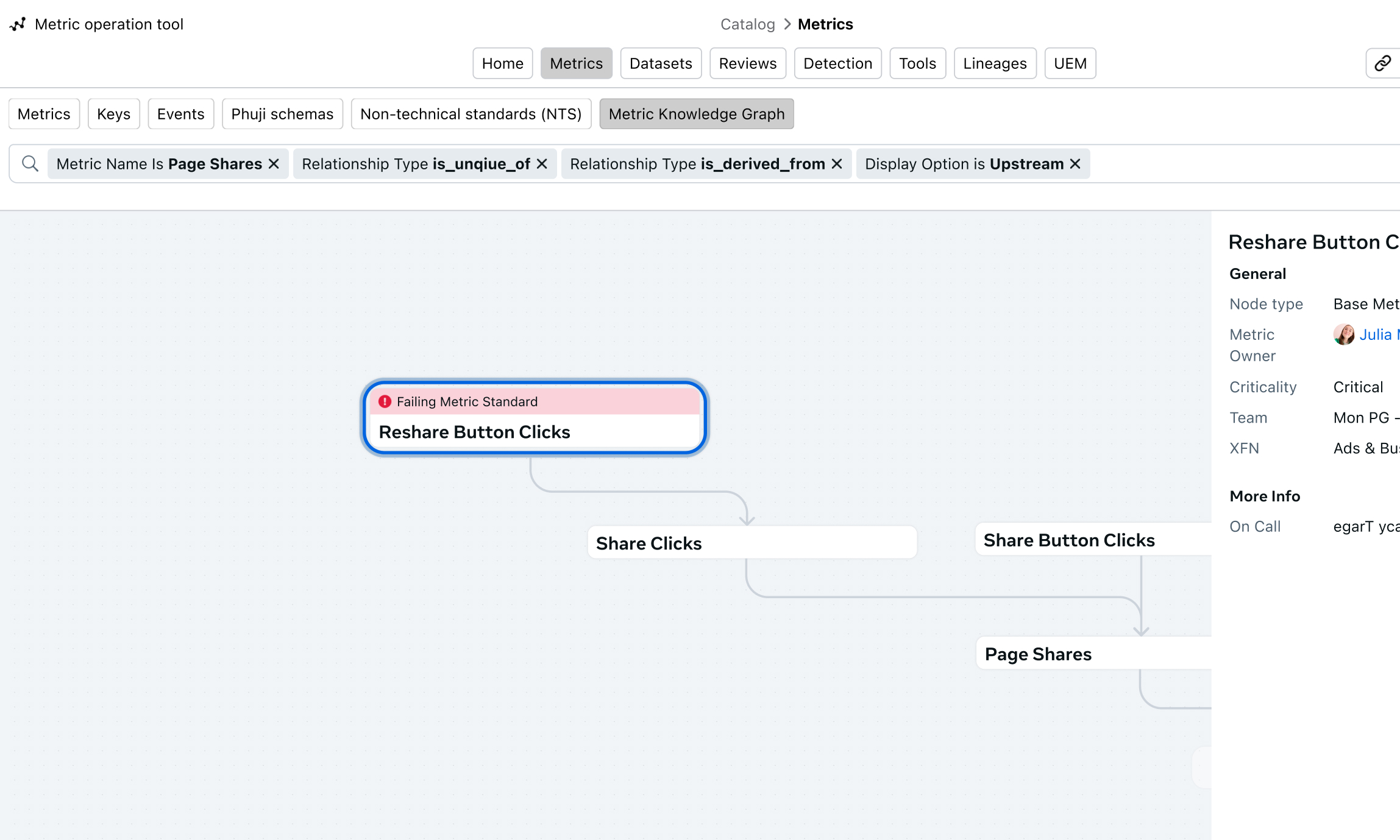Click the Catalog breadcrumb link
This screenshot has height=840, width=1400.
[747, 24]
